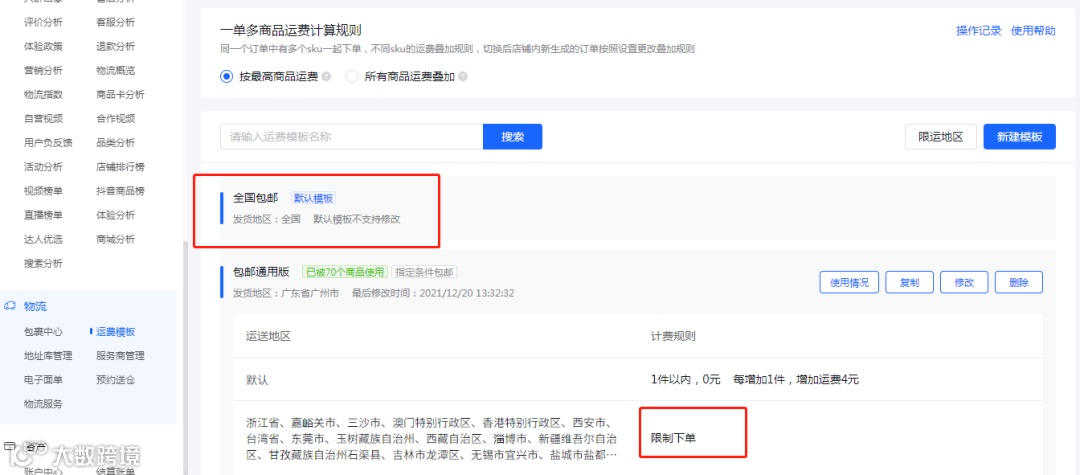
Task: Open 搜索分析 in sidebar
Action: point(43,263)
